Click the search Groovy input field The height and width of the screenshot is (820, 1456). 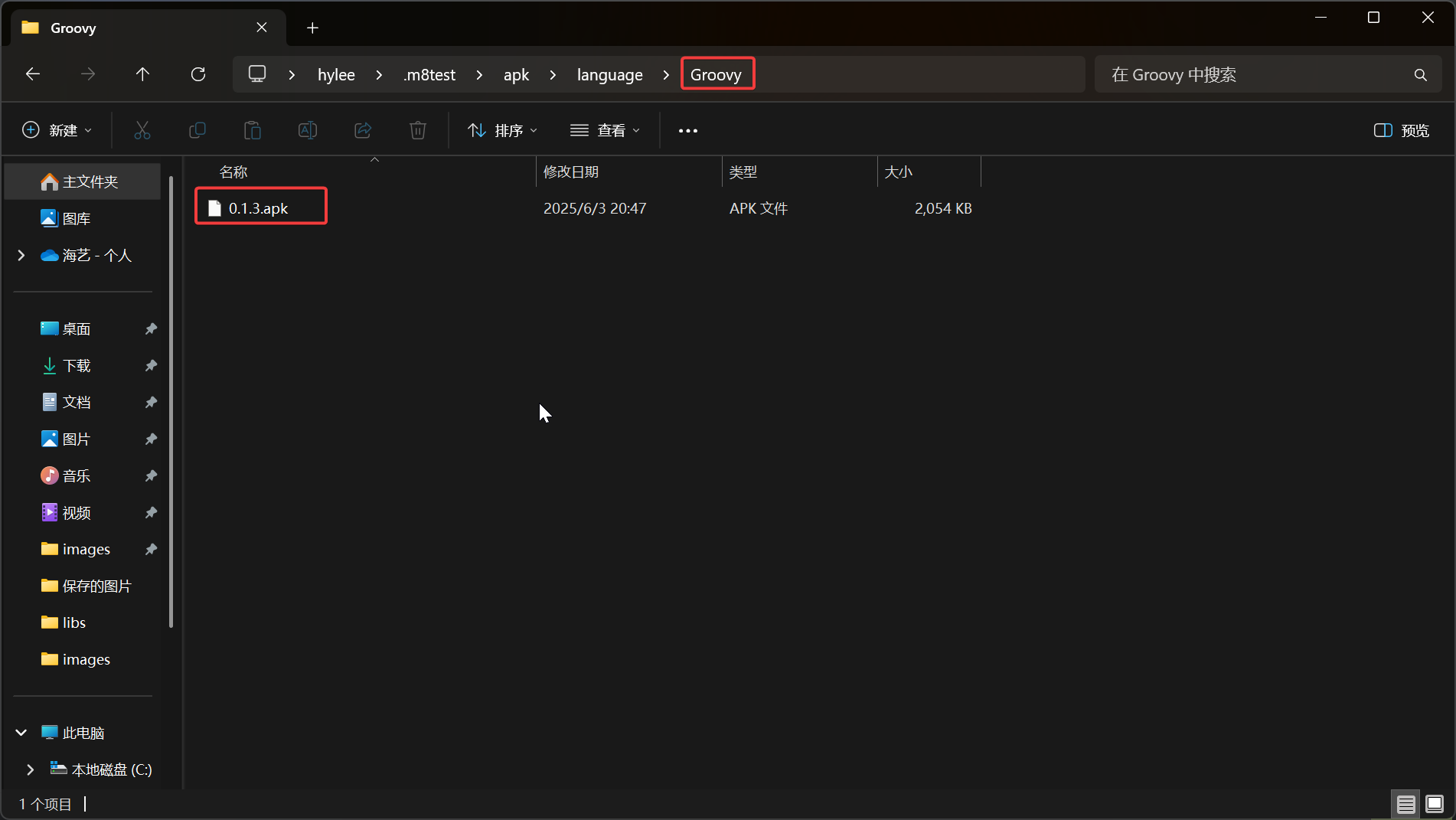tap(1255, 74)
